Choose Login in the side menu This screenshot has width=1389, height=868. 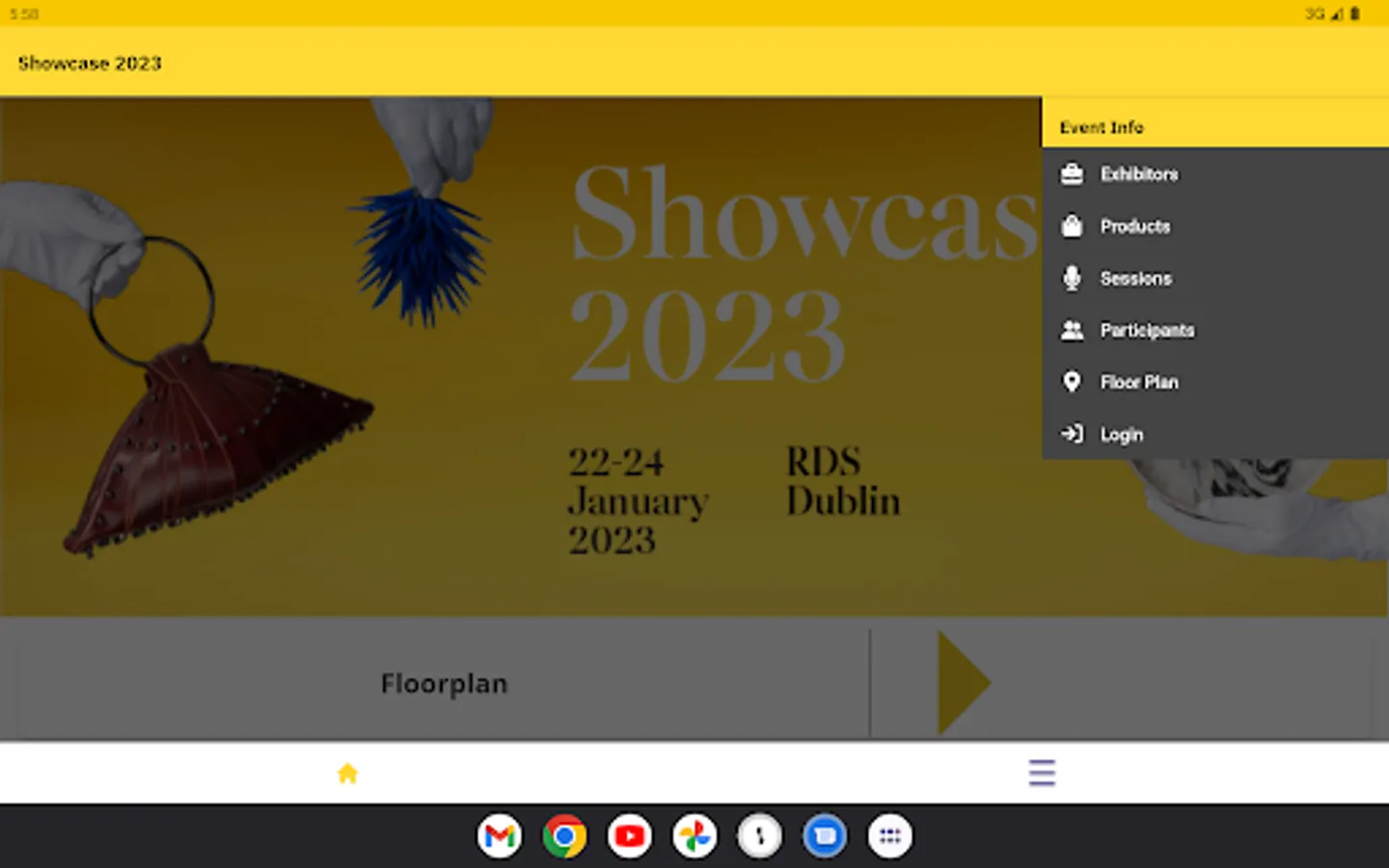1215,434
